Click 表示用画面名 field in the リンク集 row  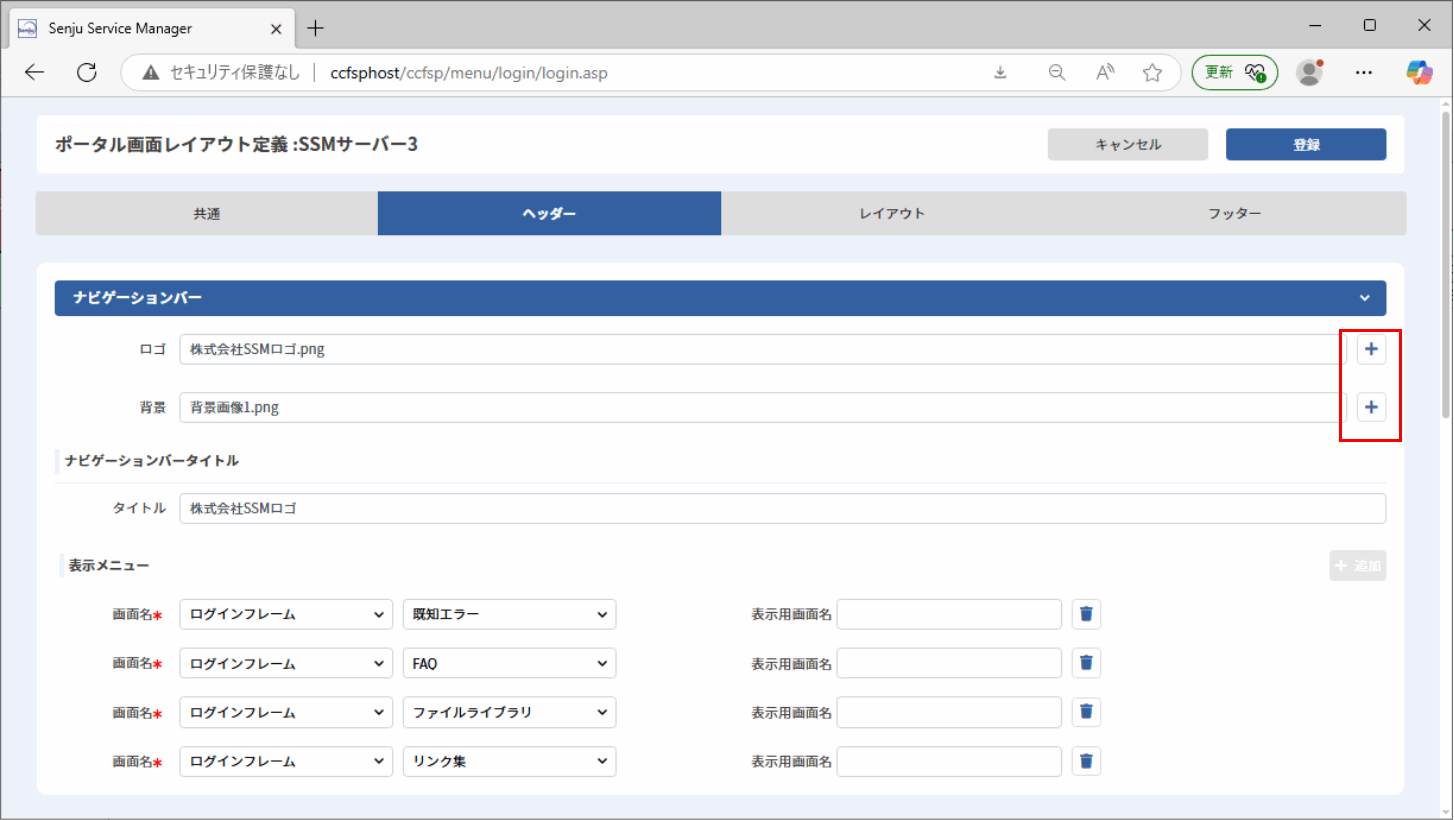pos(949,761)
